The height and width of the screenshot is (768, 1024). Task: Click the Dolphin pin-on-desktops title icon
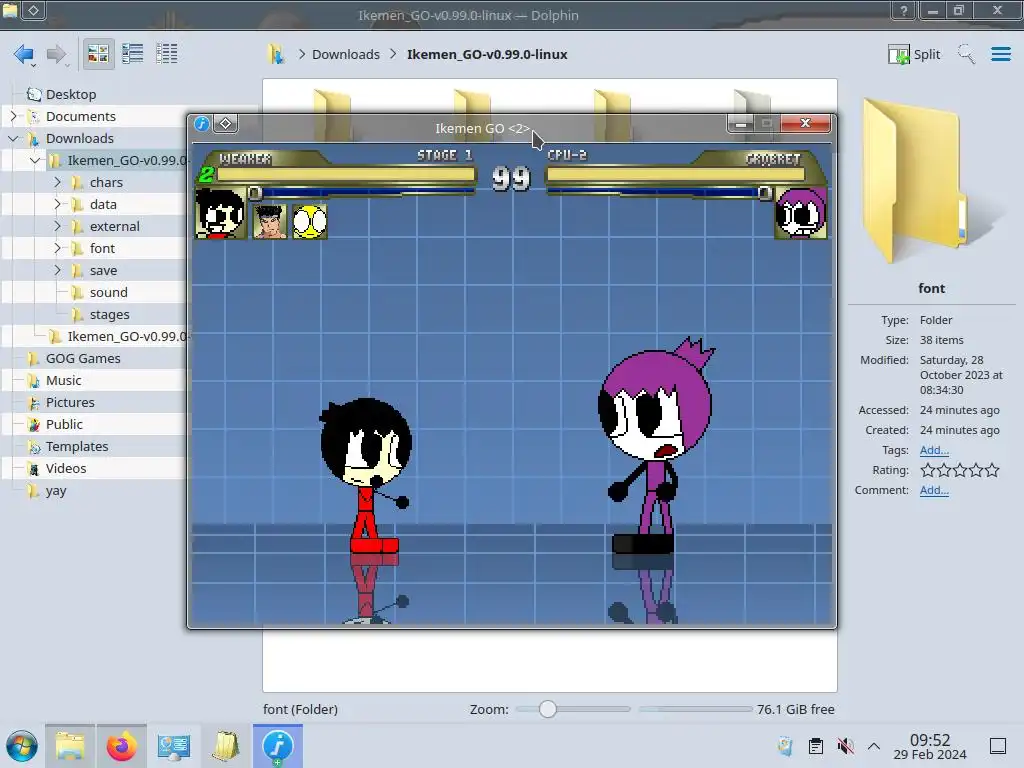34,10
